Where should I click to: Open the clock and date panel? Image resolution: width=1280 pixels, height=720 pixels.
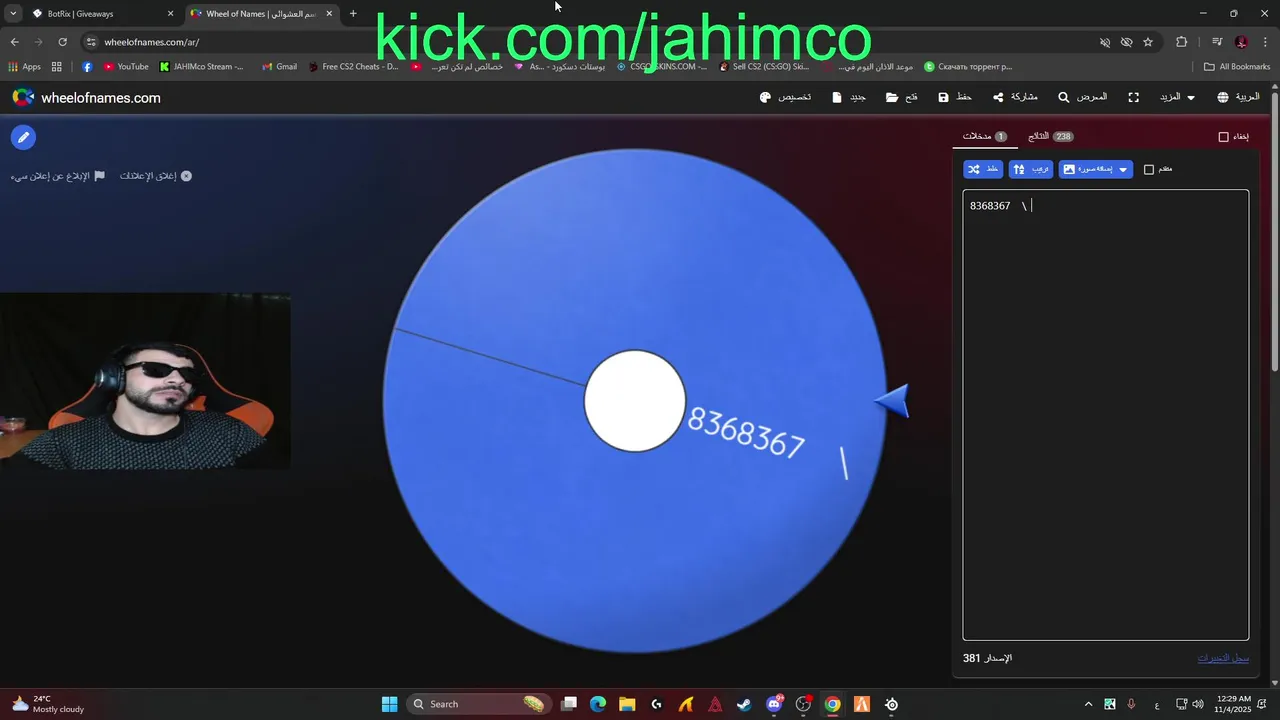tap(1234, 704)
